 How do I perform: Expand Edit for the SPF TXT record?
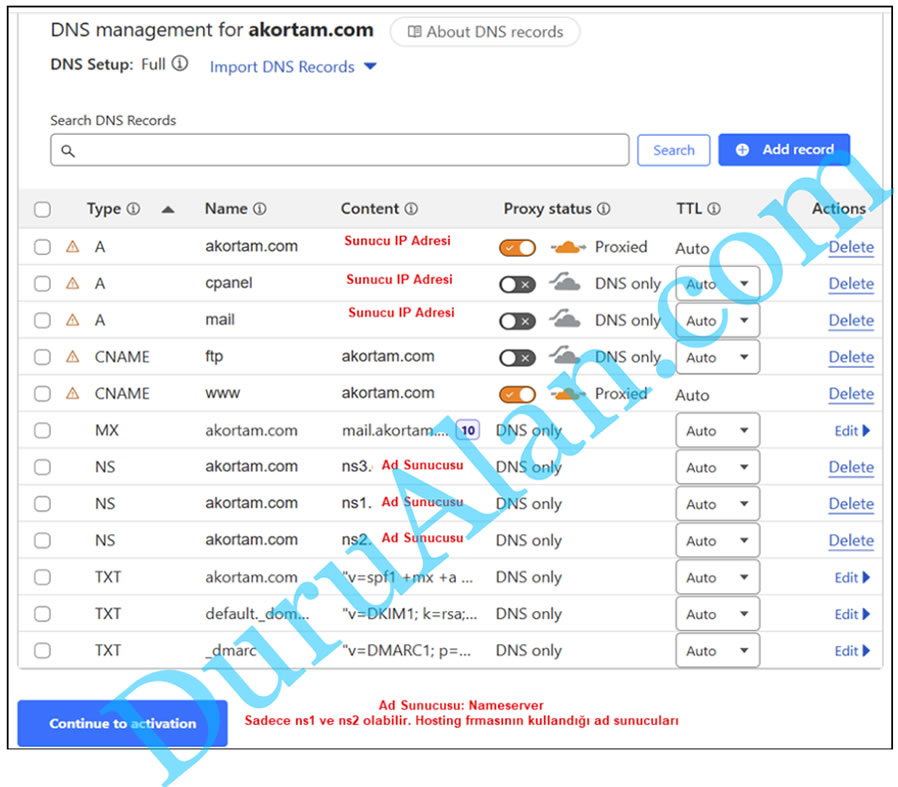852,577
